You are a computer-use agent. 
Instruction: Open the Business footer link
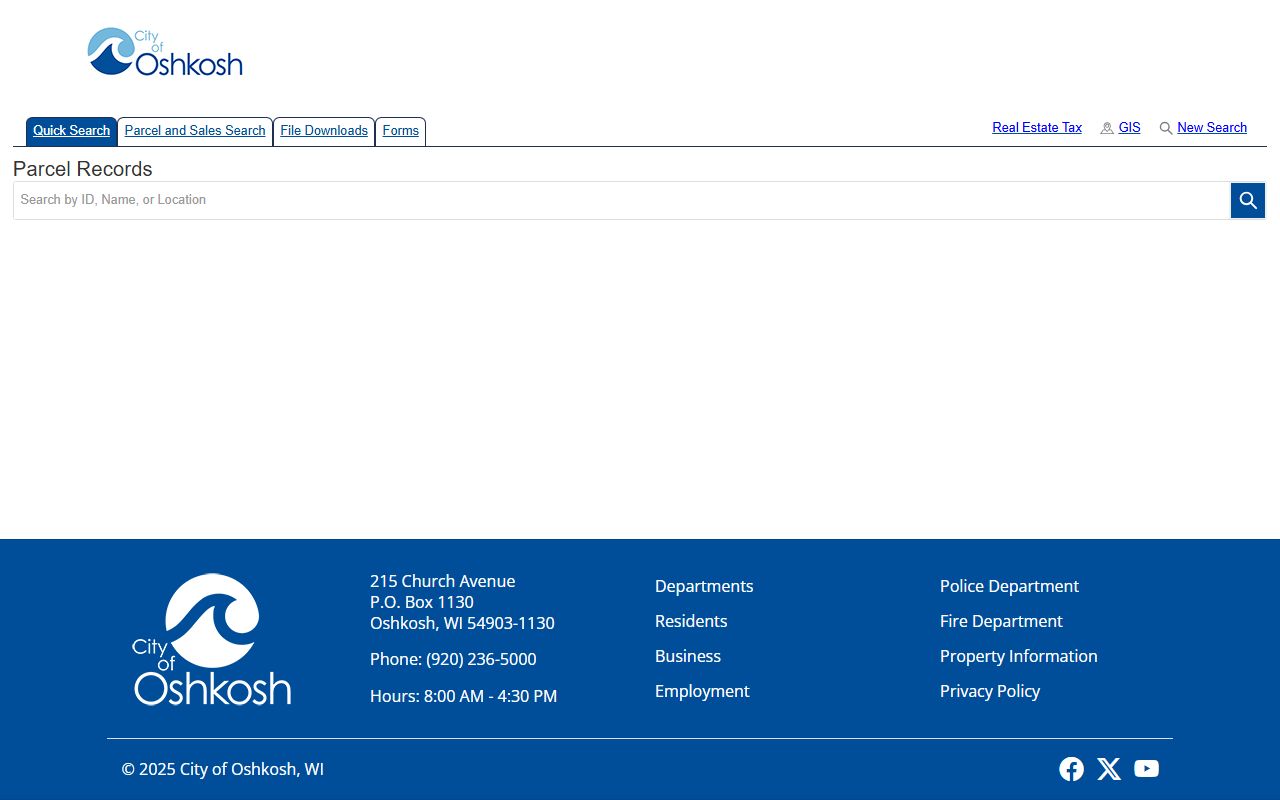coord(688,656)
